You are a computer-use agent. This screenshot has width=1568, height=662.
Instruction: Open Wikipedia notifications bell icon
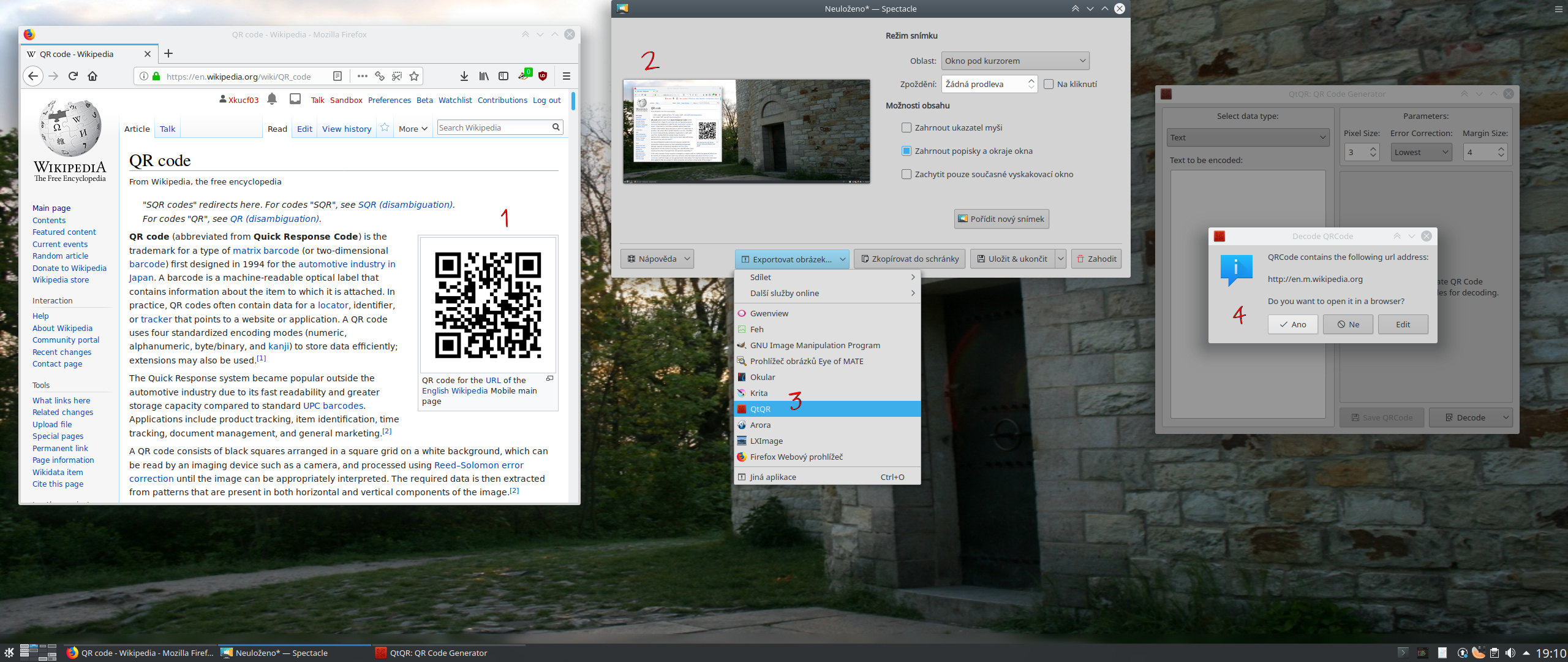tap(272, 99)
